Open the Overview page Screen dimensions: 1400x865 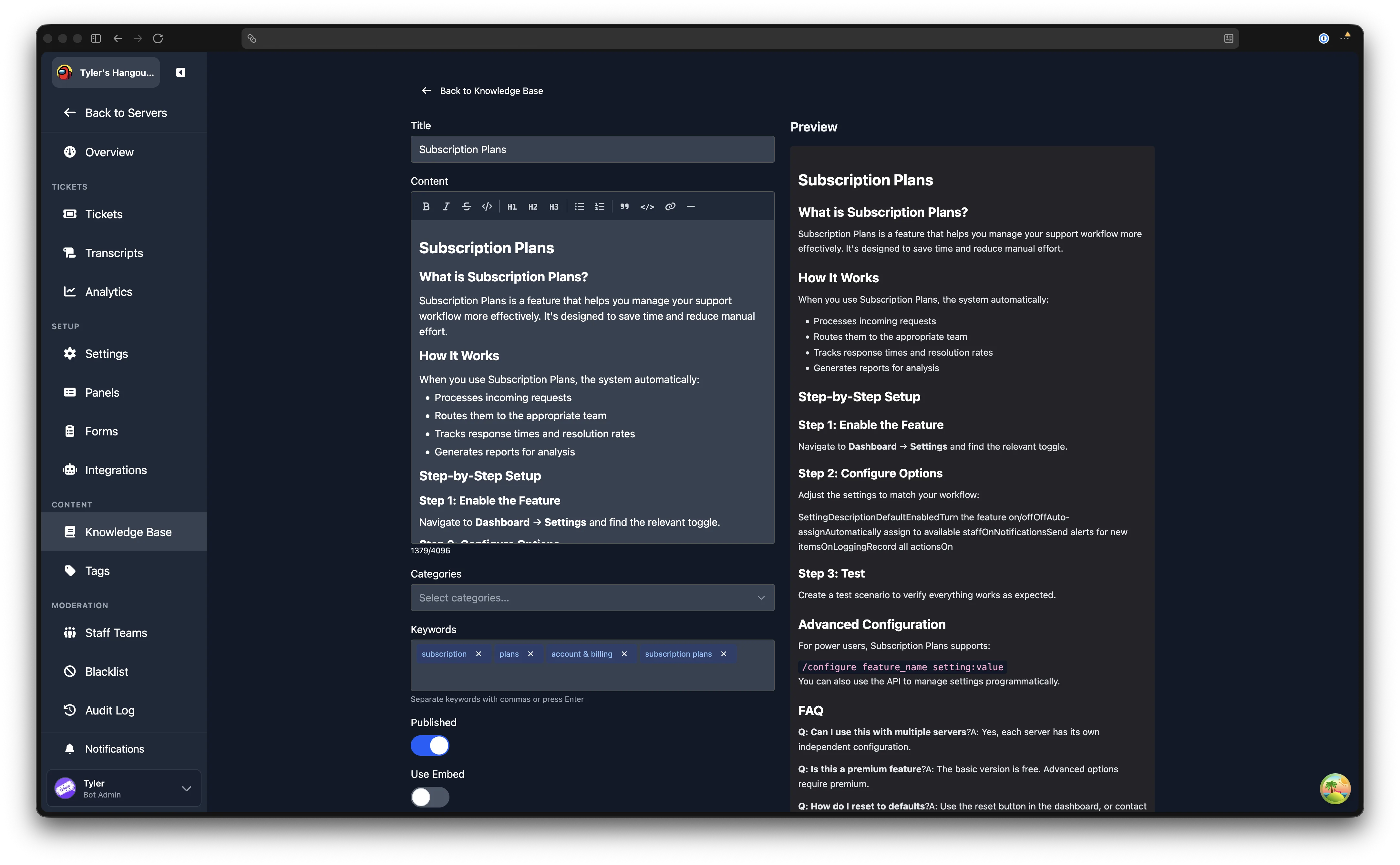pos(124,152)
